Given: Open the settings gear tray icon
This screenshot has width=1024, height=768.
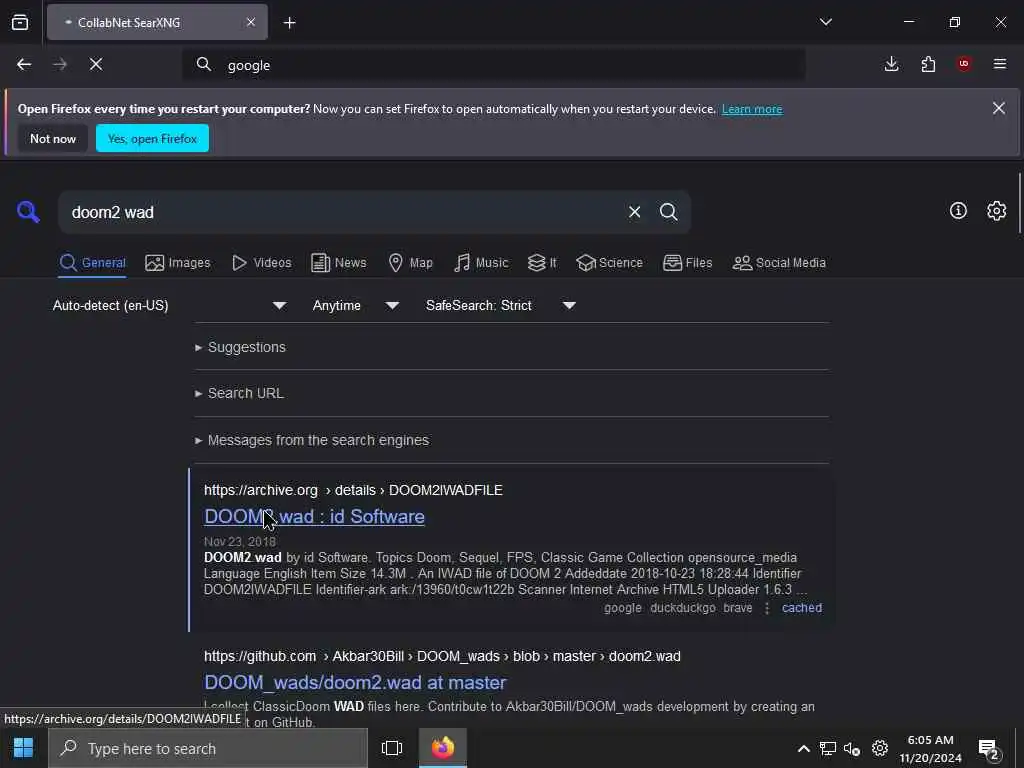Looking at the screenshot, I should coord(880,748).
